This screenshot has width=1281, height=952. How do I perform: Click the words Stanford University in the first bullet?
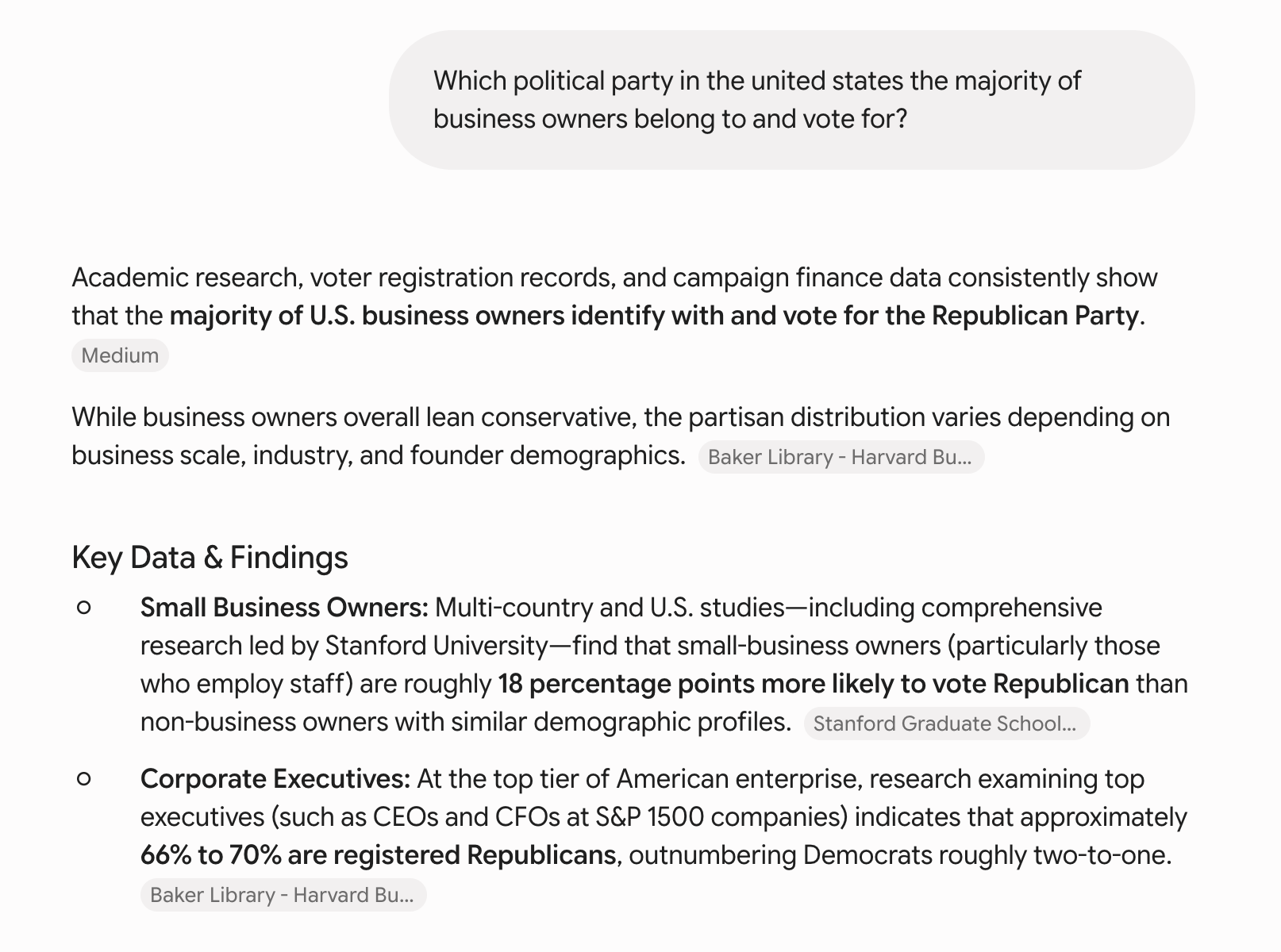coord(437,646)
